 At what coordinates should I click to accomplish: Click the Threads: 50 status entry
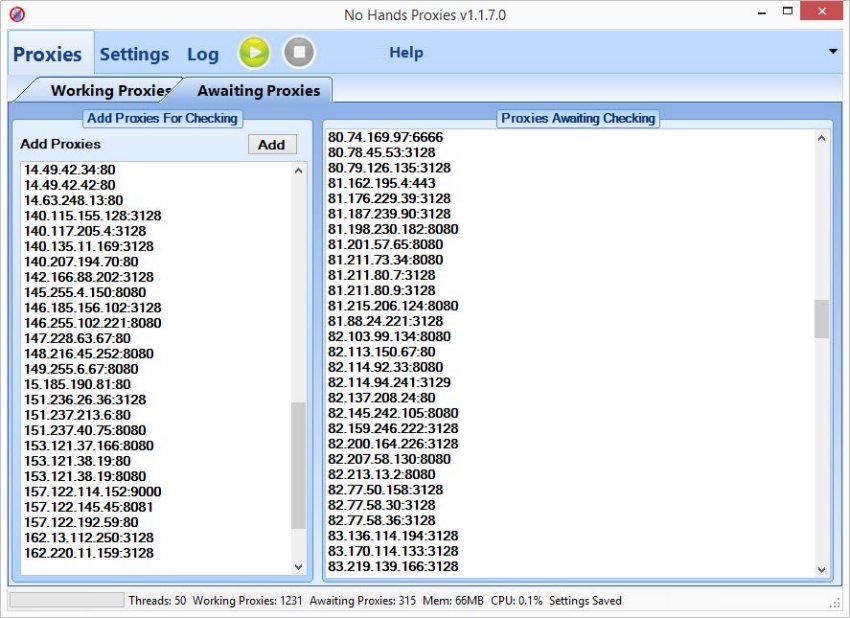tap(157, 601)
